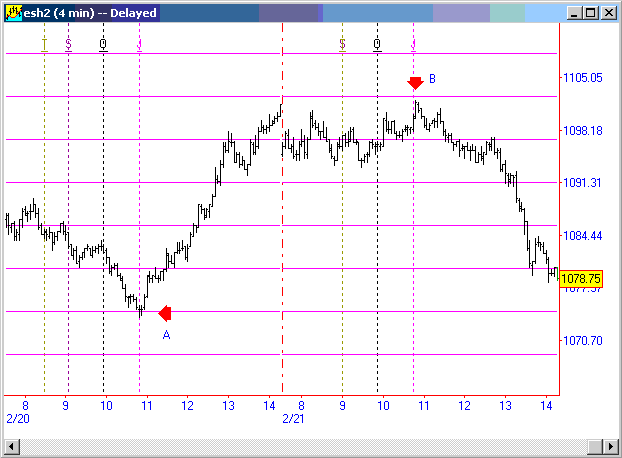Click the O marker on the 2/21 session

[377, 44]
